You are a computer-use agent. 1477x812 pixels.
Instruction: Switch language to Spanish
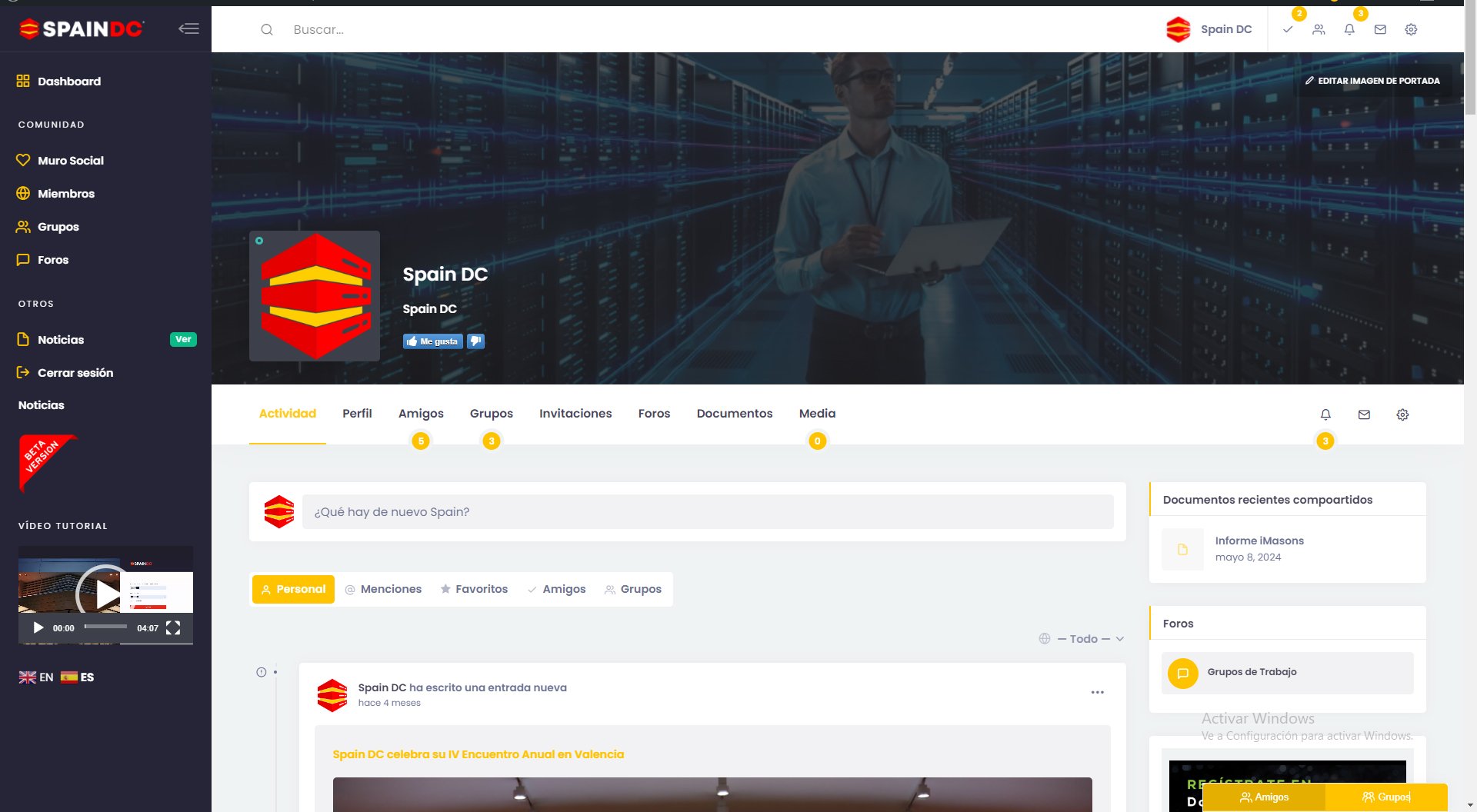point(78,677)
